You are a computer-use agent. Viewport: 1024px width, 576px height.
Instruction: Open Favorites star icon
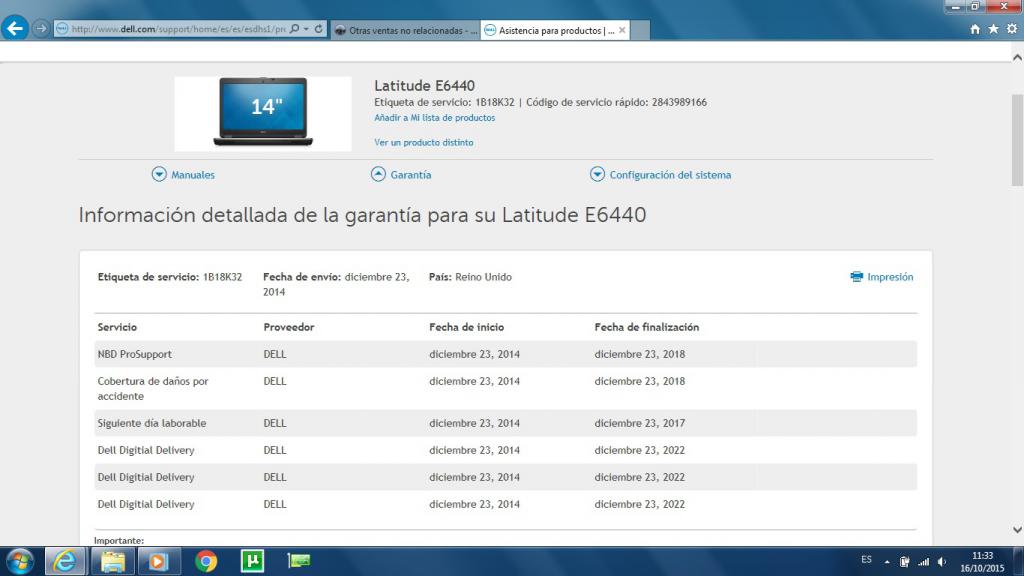tap(993, 29)
